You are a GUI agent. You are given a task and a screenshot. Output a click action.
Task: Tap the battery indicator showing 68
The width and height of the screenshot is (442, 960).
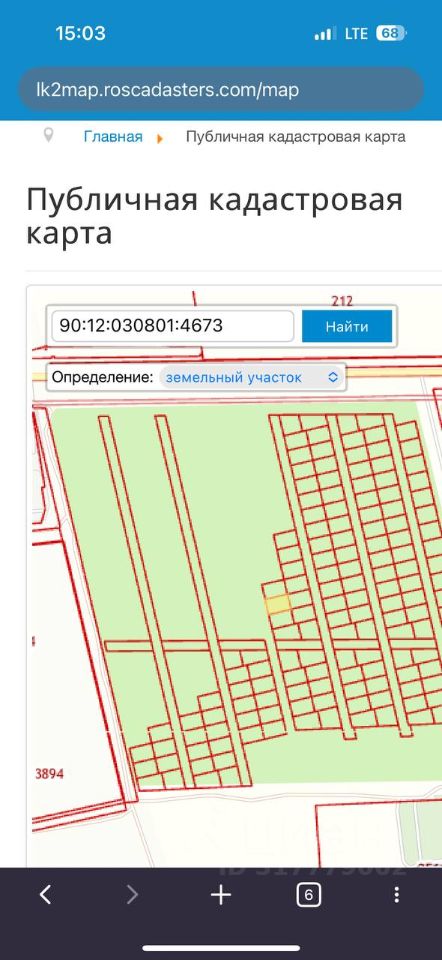click(391, 33)
